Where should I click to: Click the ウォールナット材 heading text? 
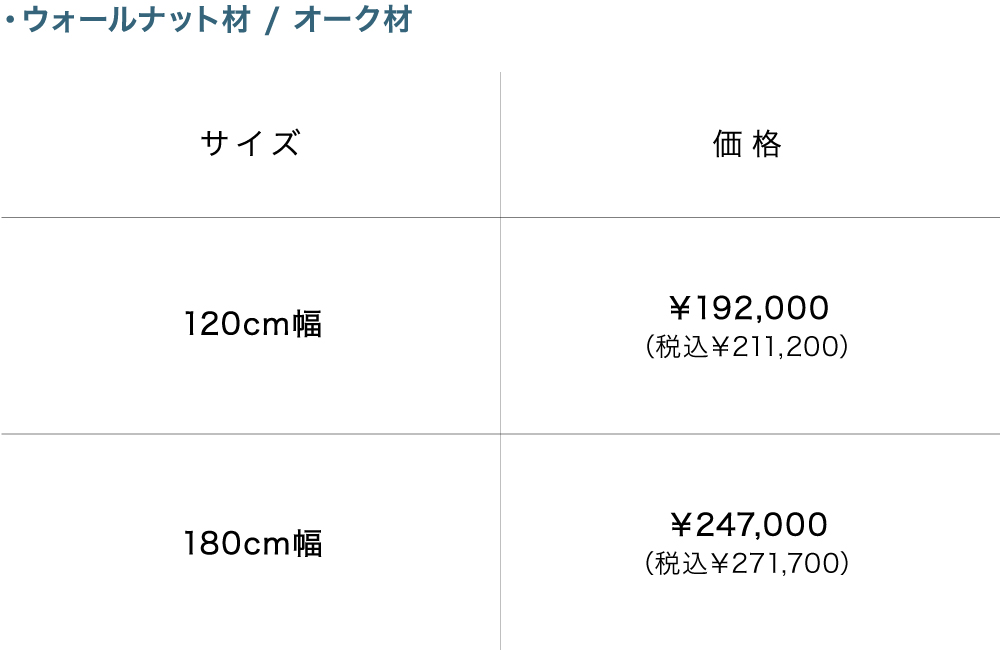click(136, 21)
